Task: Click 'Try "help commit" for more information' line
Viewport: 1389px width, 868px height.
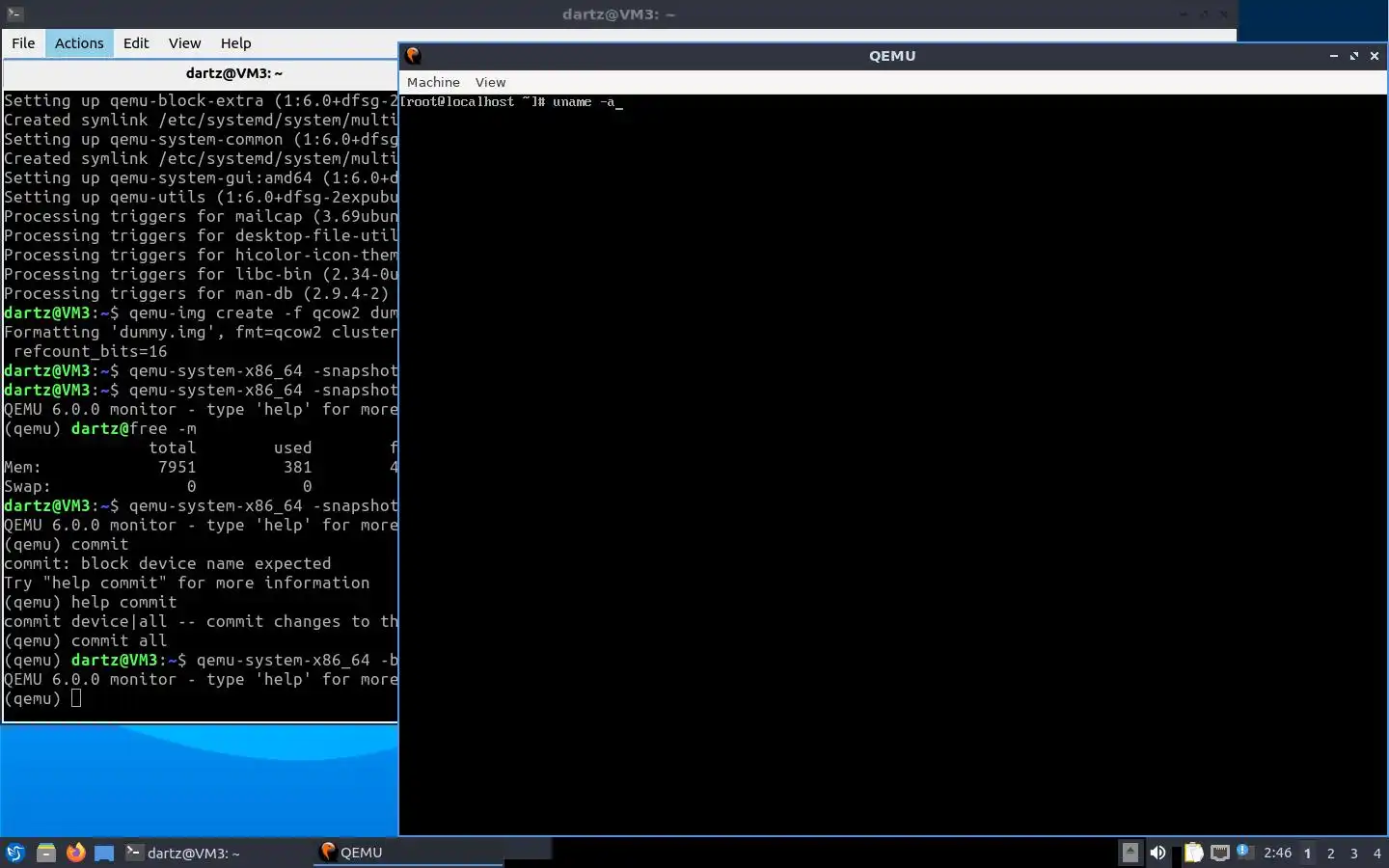Action: [x=187, y=583]
